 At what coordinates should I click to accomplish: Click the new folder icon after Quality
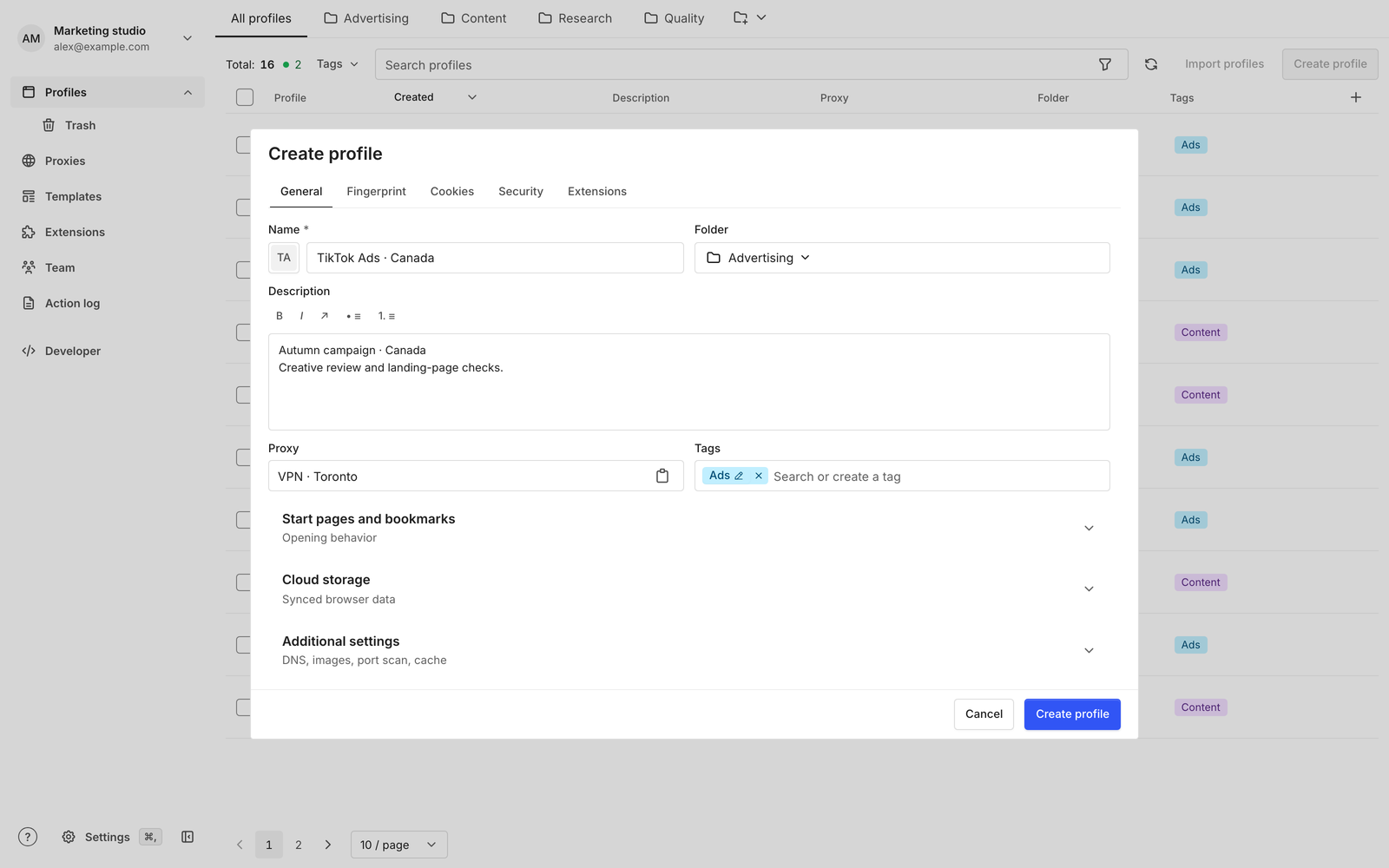coord(741,18)
